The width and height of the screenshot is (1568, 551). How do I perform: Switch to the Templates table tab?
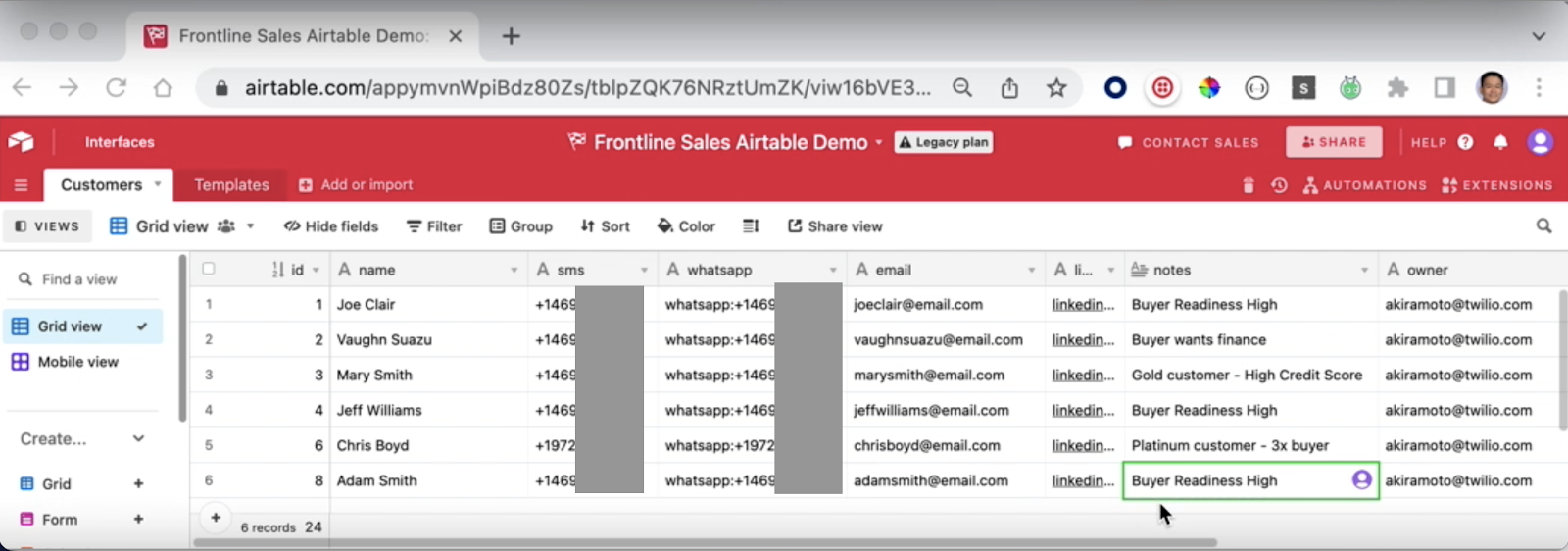click(x=231, y=184)
